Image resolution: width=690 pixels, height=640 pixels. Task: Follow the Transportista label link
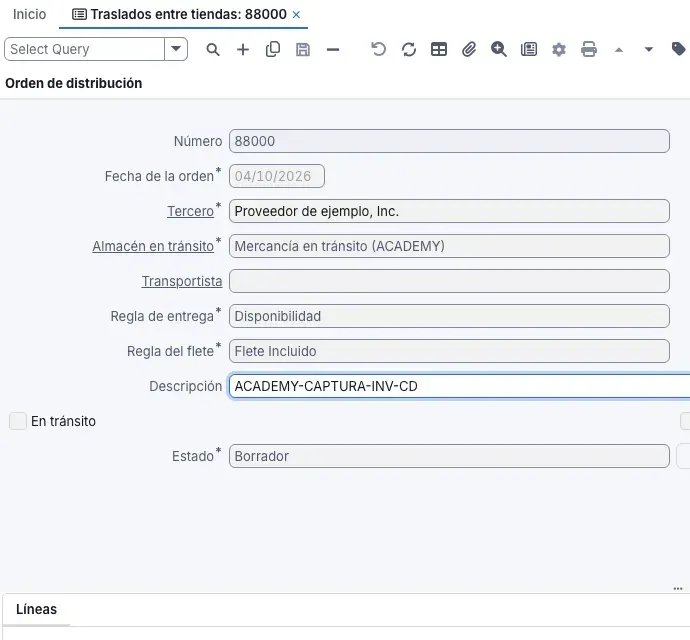[182, 281]
